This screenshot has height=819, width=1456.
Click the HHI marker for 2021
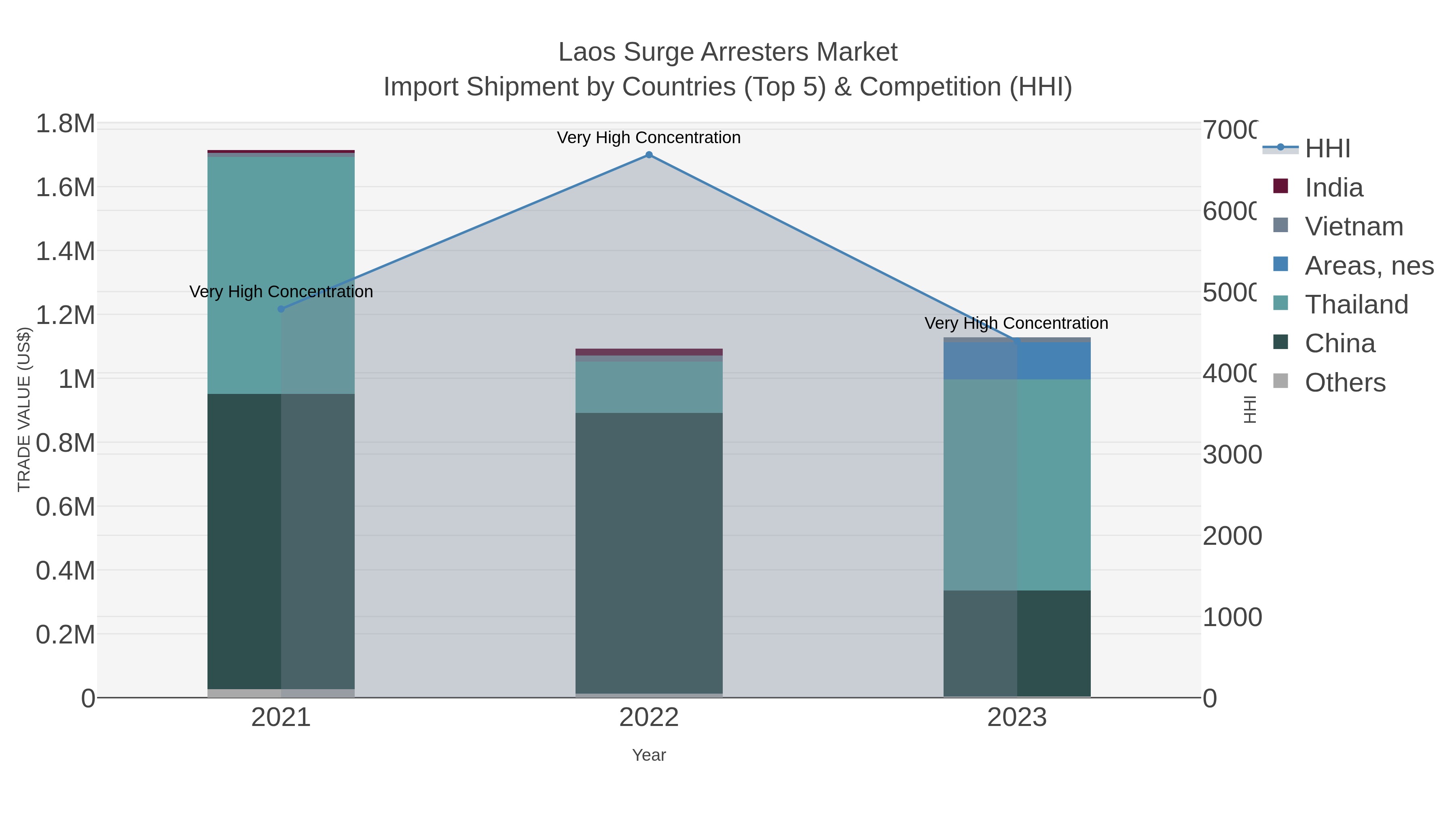tap(281, 309)
